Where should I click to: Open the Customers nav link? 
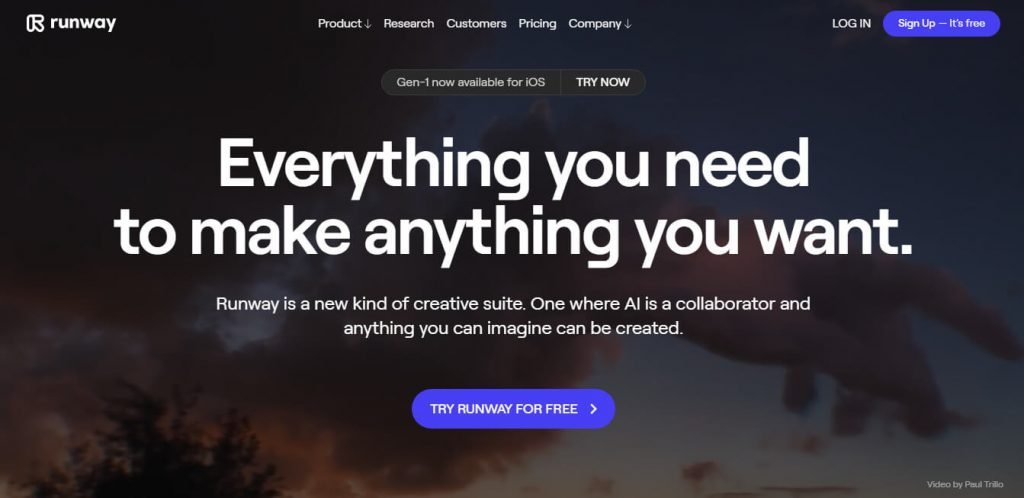click(x=476, y=23)
